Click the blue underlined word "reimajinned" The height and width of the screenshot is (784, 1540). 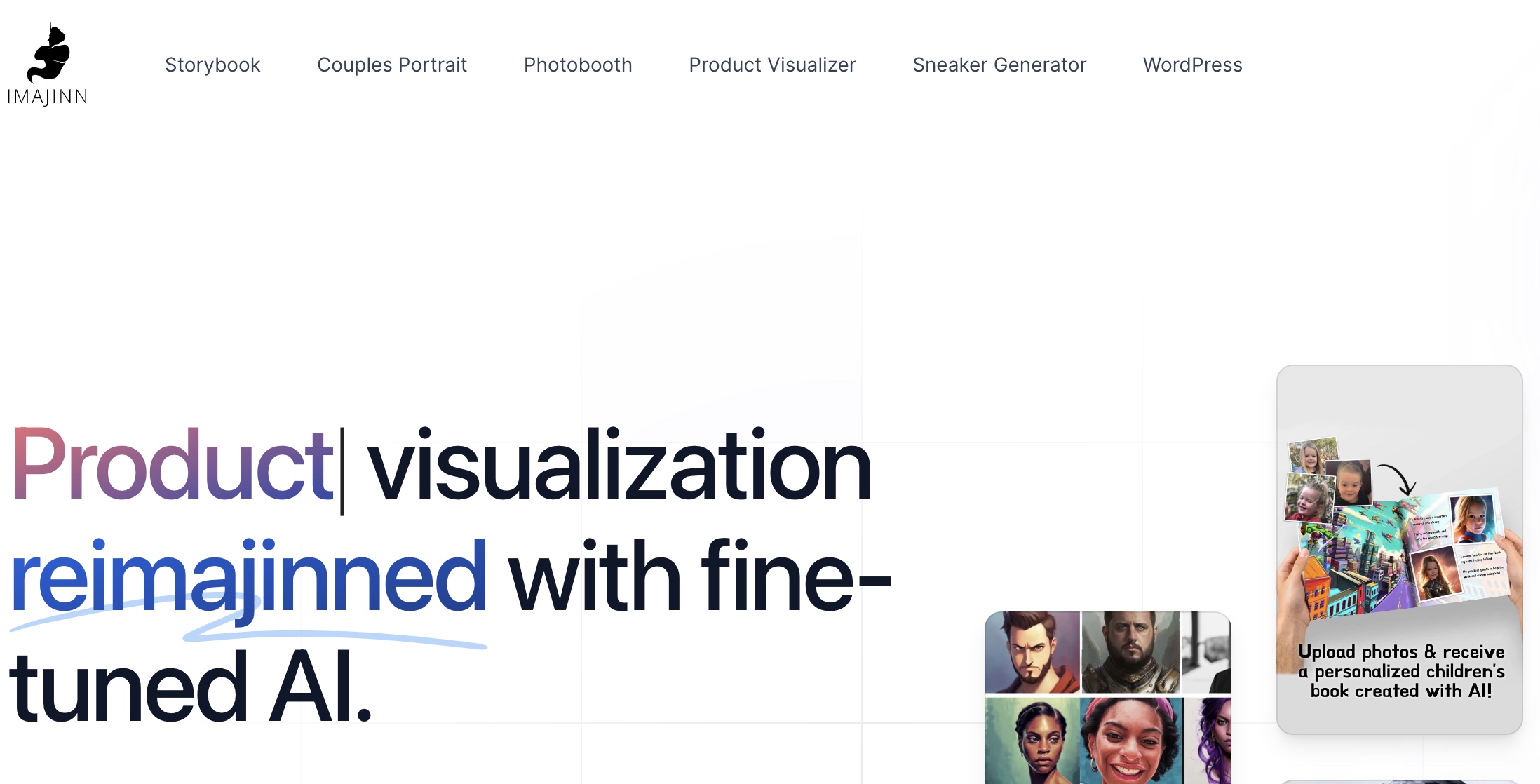point(248,578)
